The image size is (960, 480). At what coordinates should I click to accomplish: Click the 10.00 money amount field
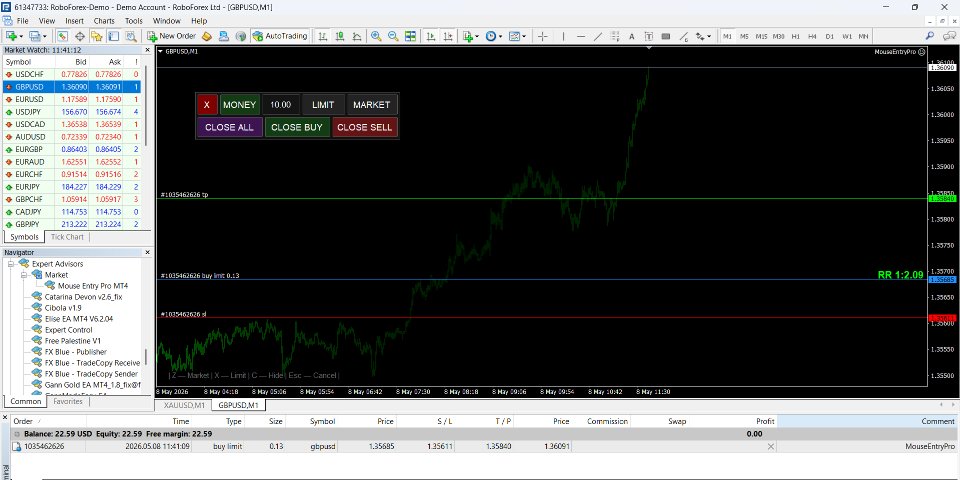coord(281,105)
